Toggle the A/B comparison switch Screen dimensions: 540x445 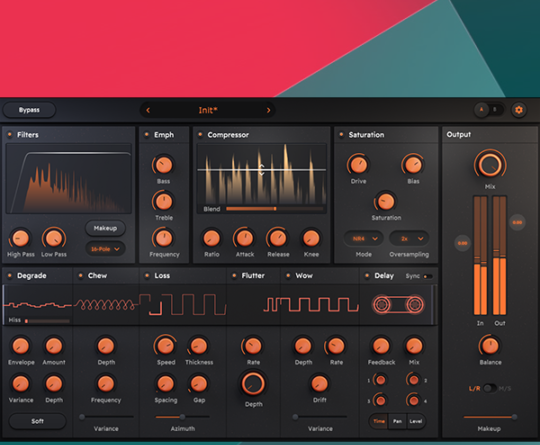click(488, 110)
